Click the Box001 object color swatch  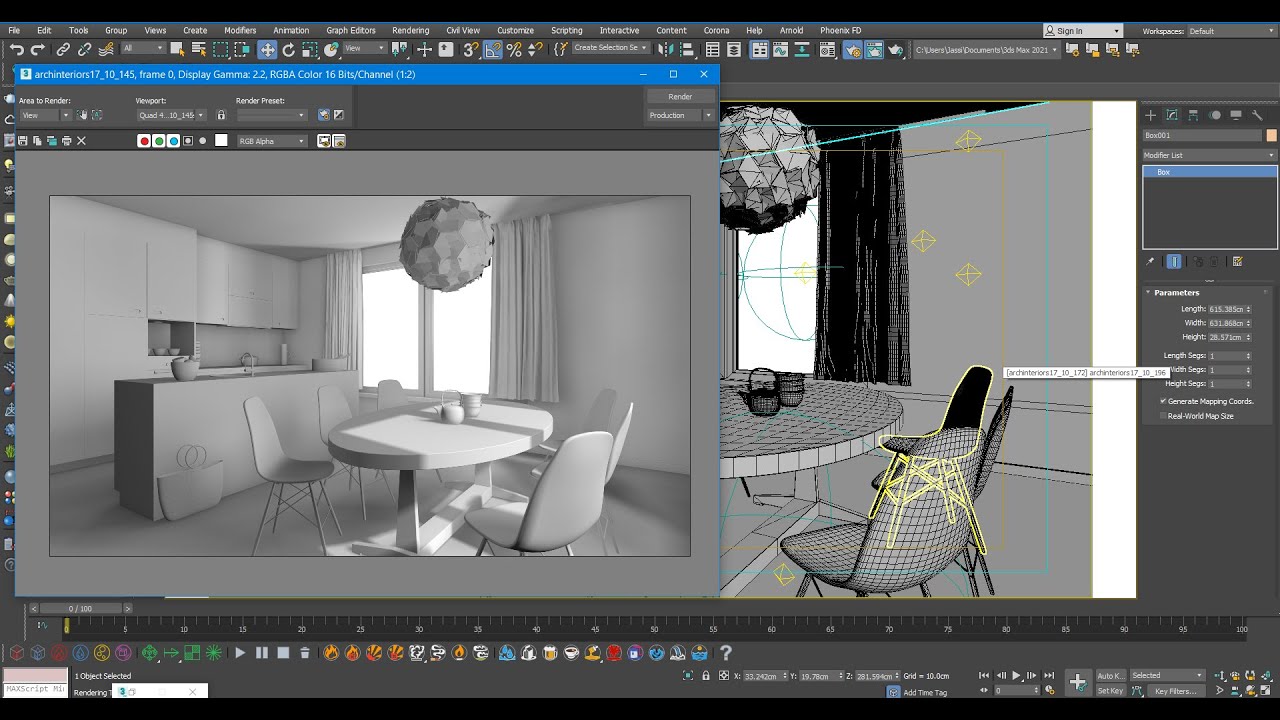pos(1272,135)
